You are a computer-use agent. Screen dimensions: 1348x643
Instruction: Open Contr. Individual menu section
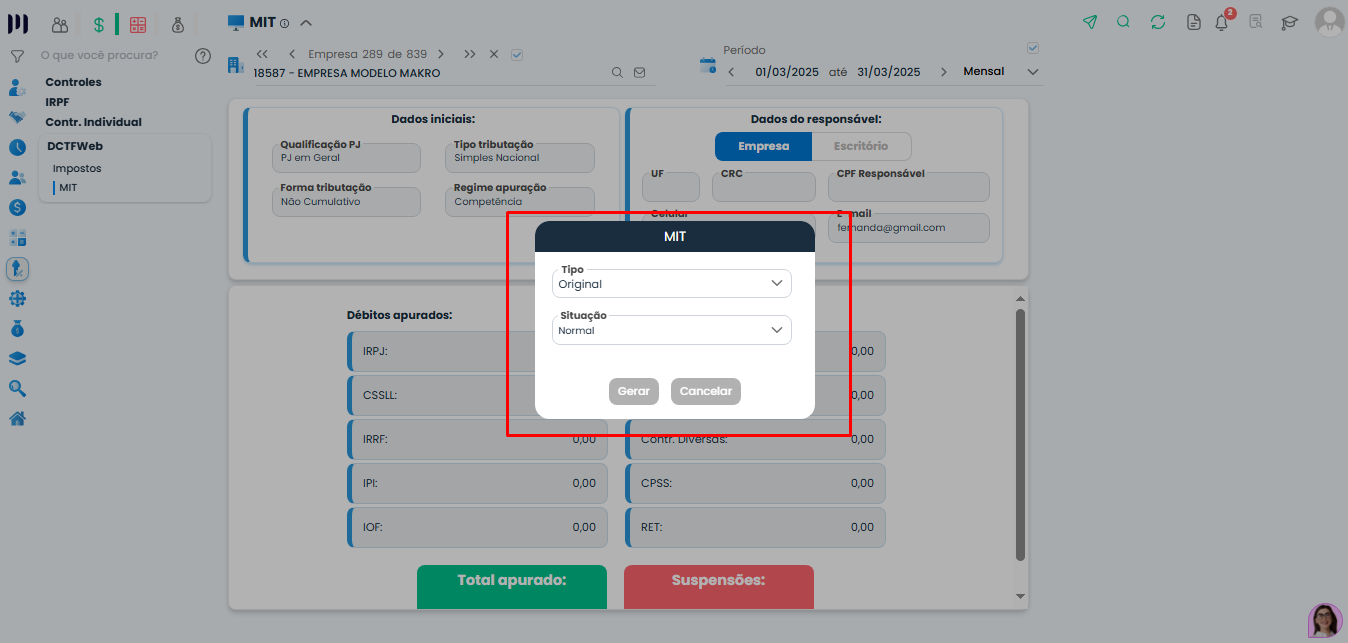(93, 122)
